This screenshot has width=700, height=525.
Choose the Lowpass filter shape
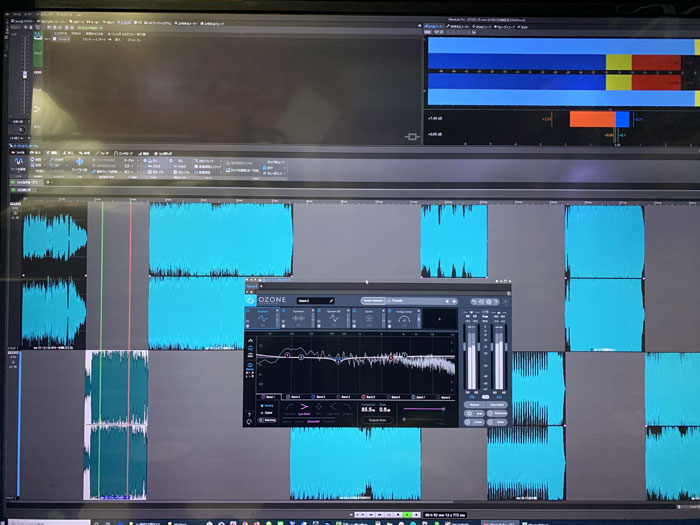tap(347, 407)
